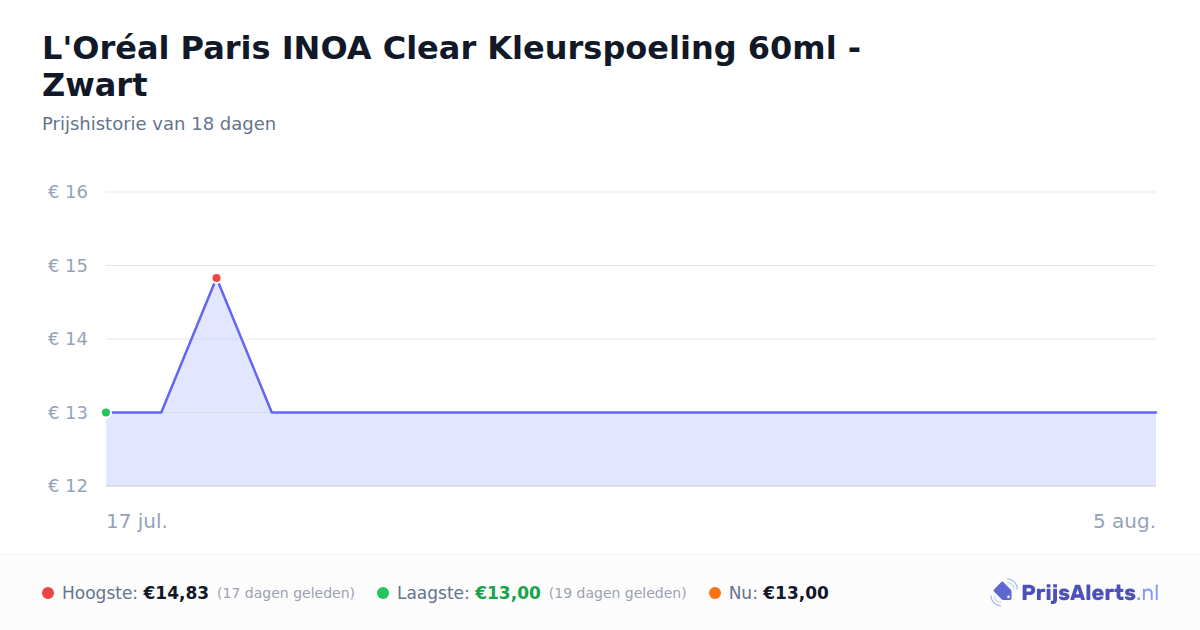Click the € 12 axis label
Screen dimensions: 1200x630
(x=68, y=486)
